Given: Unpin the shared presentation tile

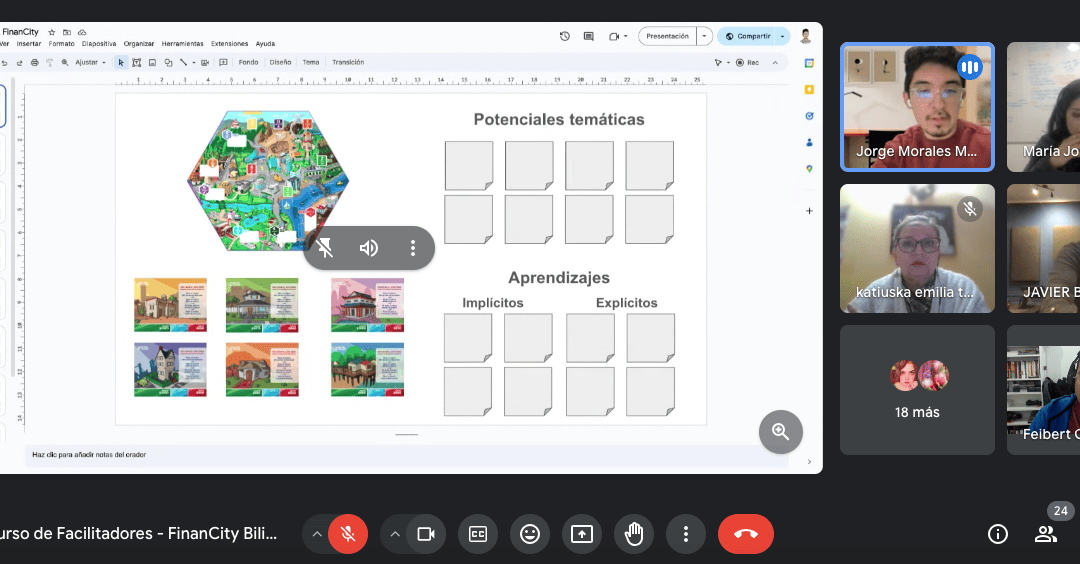Looking at the screenshot, I should click(325, 248).
